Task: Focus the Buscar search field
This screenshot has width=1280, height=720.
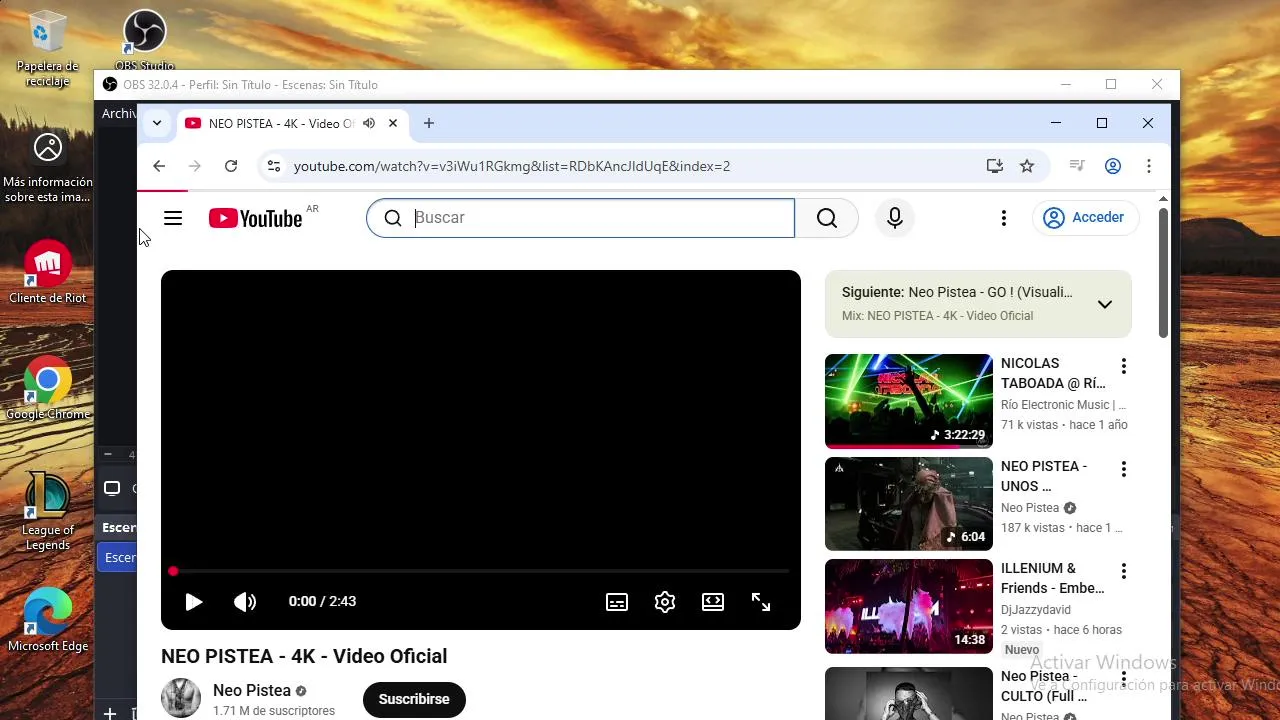Action: tap(580, 218)
